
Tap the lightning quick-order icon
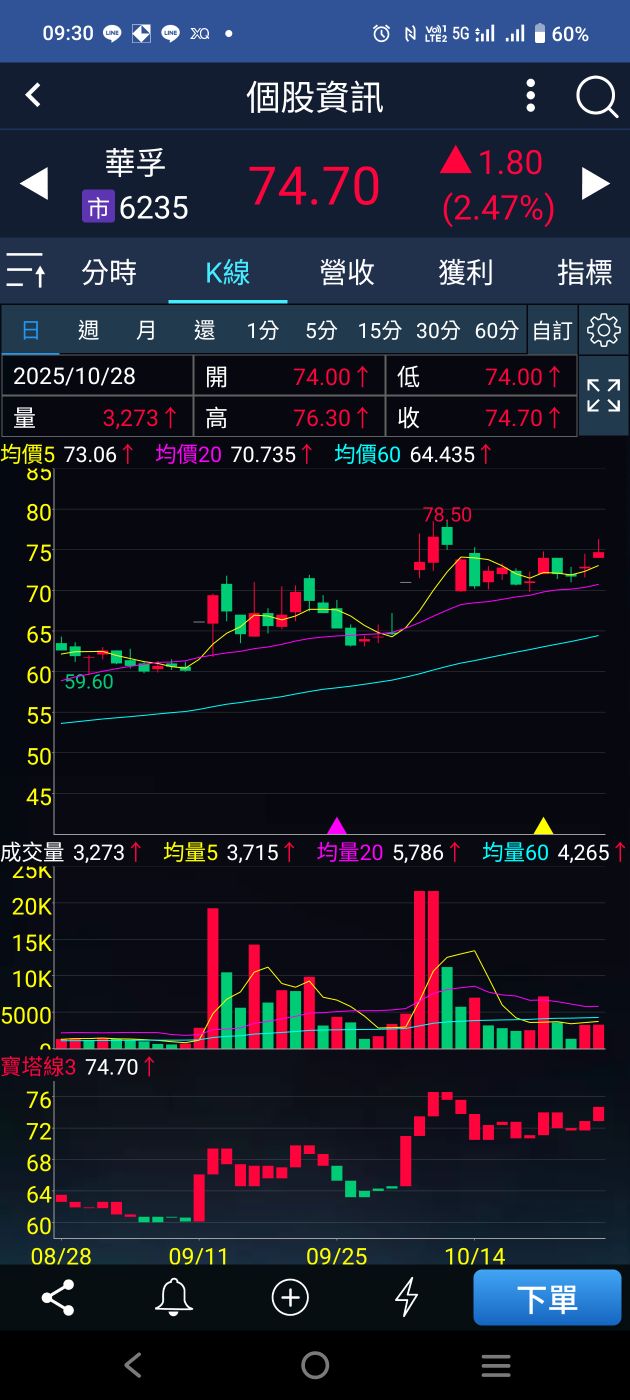[x=406, y=1298]
